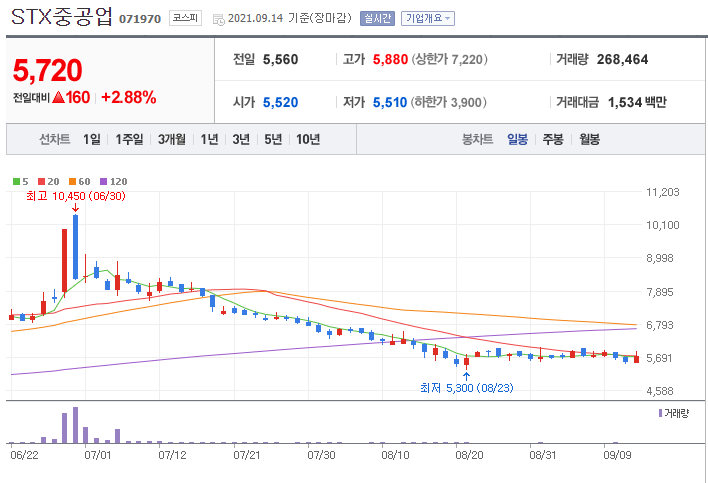Select the 1년 line chart period
Image resolution: width=708 pixels, height=483 pixels.
click(x=209, y=139)
